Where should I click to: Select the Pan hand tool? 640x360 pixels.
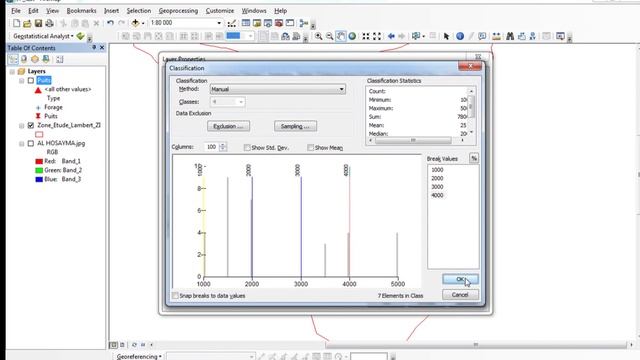pyautogui.click(x=340, y=36)
